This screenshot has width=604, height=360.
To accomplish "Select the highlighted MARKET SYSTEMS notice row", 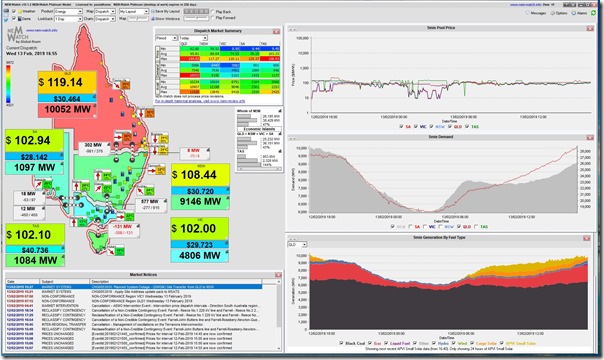I will tap(134, 287).
